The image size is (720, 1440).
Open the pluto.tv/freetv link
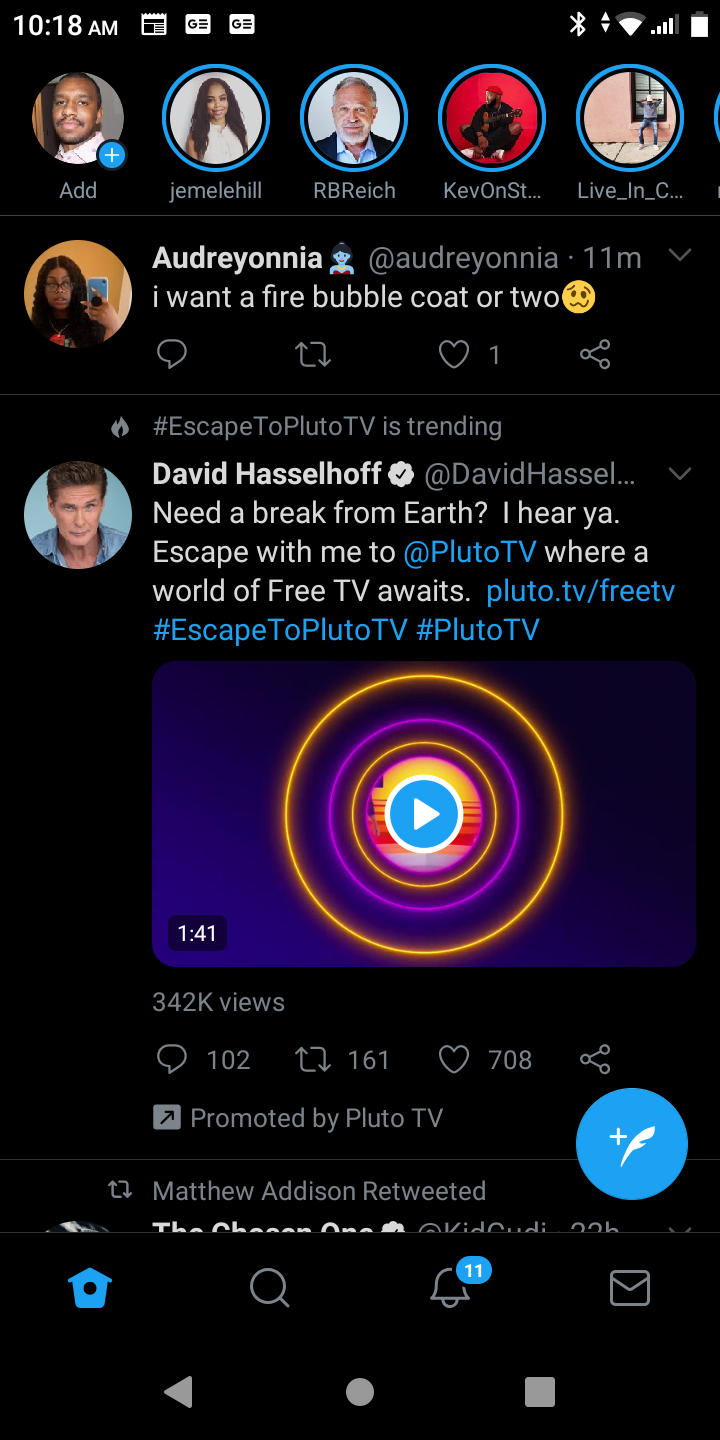pyautogui.click(x=580, y=591)
